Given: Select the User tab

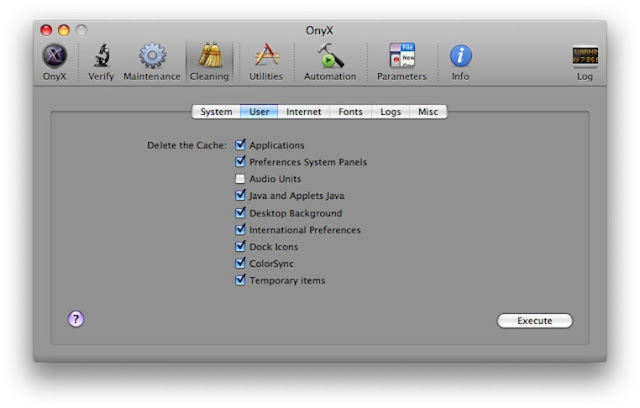Looking at the screenshot, I should click(259, 112).
